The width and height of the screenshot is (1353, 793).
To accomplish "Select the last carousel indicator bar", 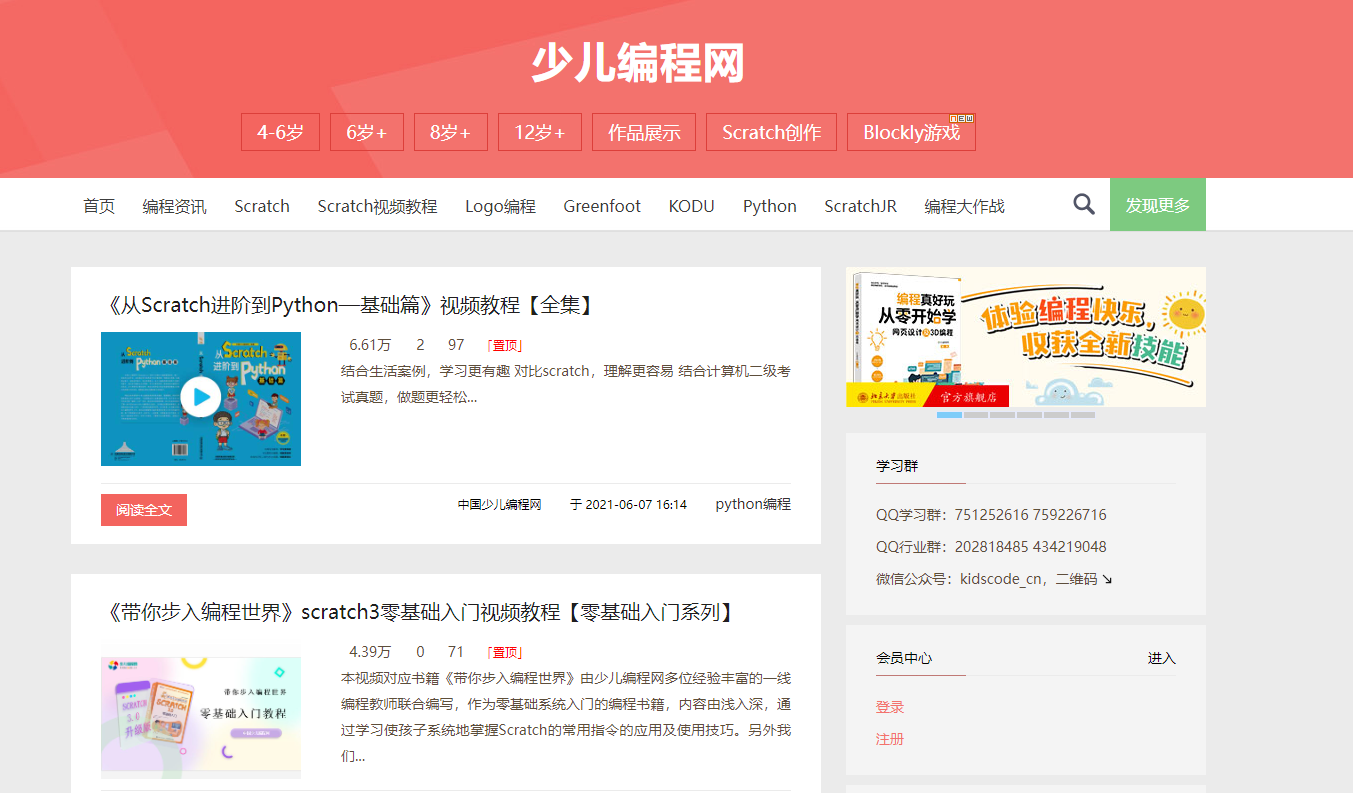I will tap(1082, 414).
